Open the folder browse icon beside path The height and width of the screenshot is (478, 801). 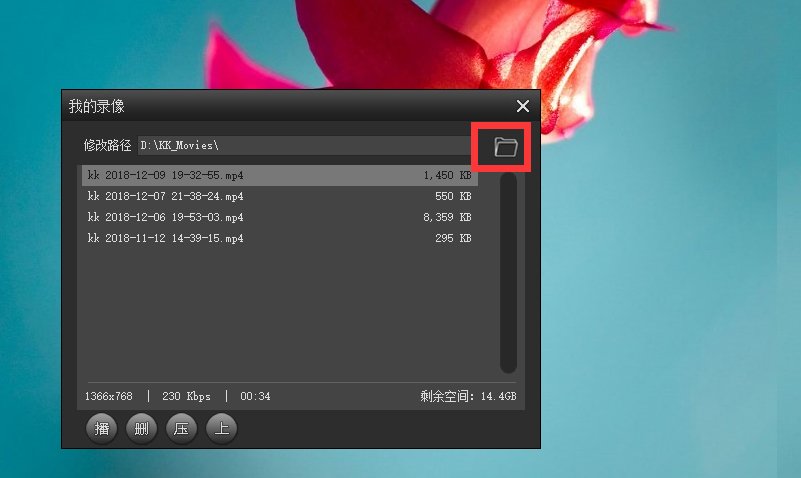pos(506,148)
